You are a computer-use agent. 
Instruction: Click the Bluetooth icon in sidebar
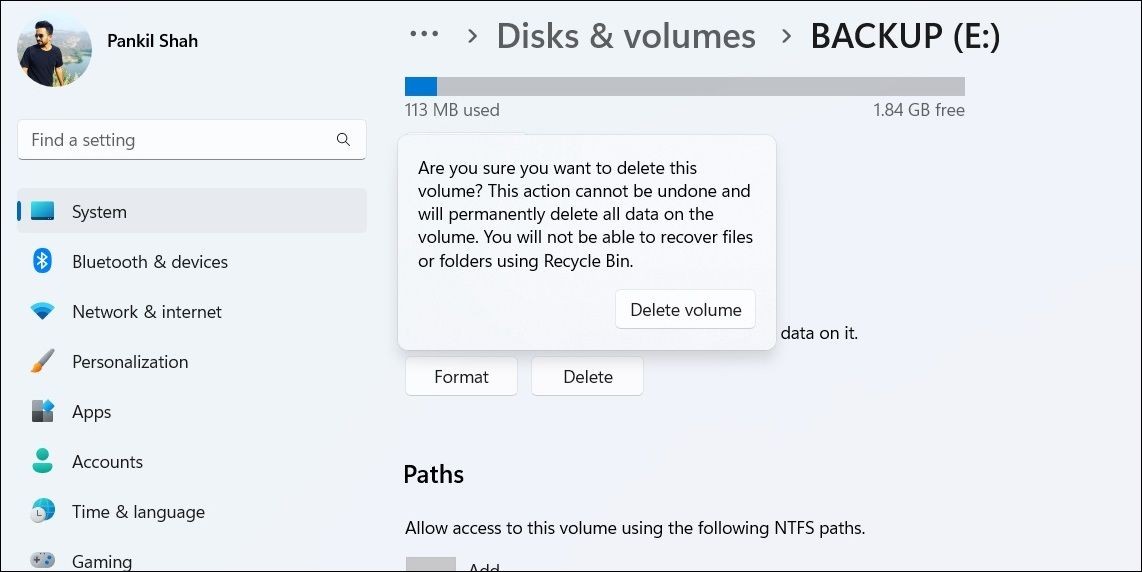click(42, 261)
